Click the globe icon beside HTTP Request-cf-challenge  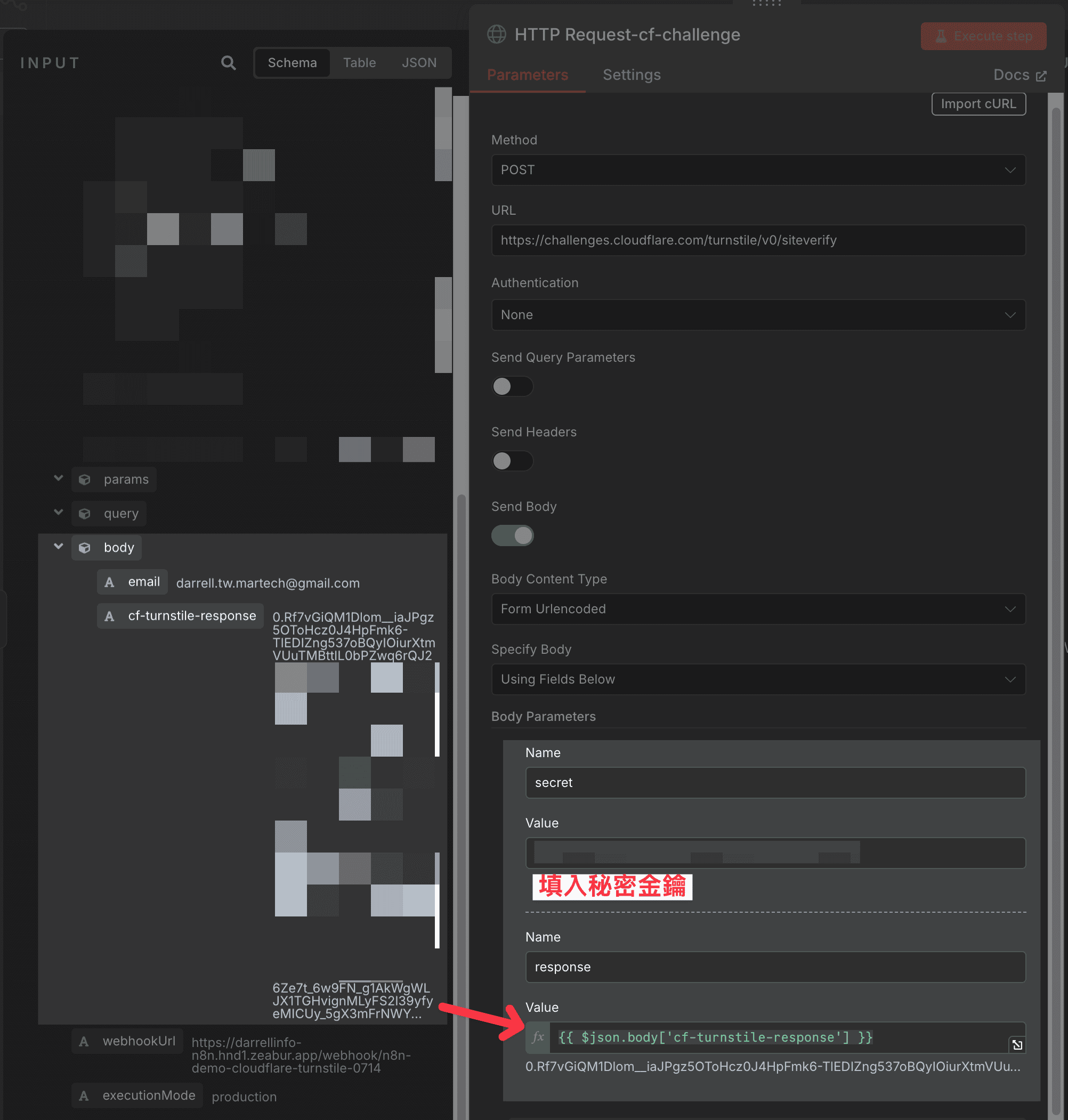pyautogui.click(x=496, y=34)
